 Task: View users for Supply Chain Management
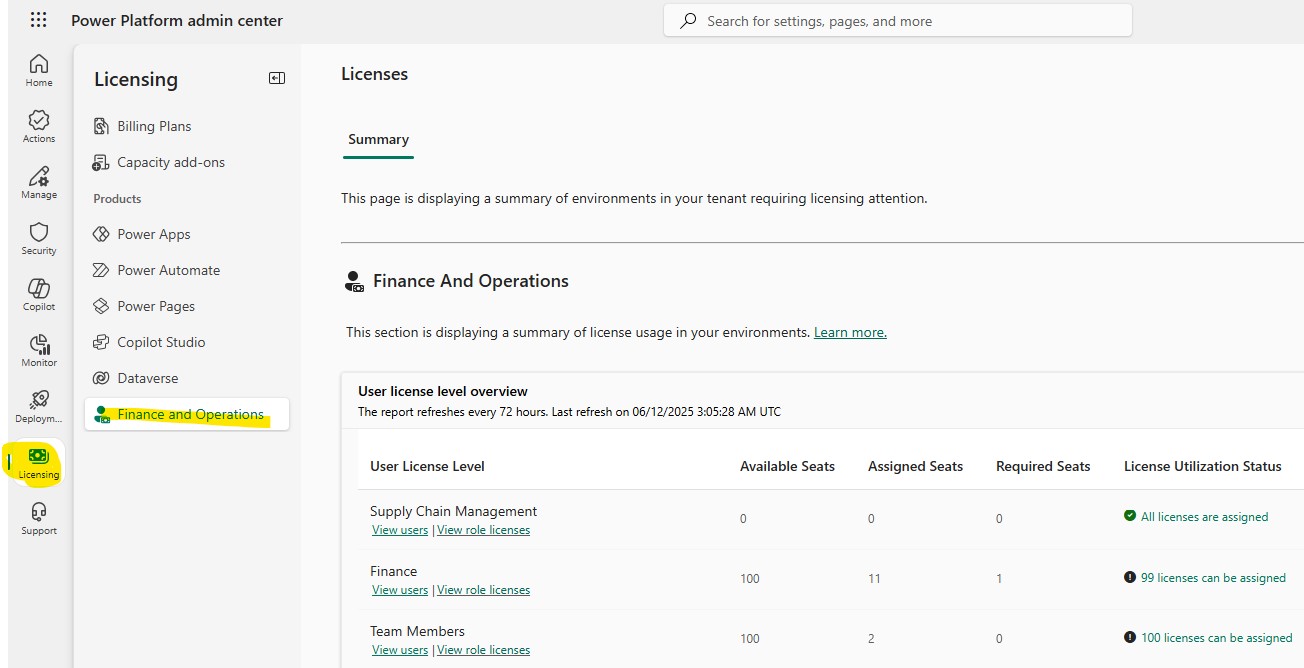400,530
